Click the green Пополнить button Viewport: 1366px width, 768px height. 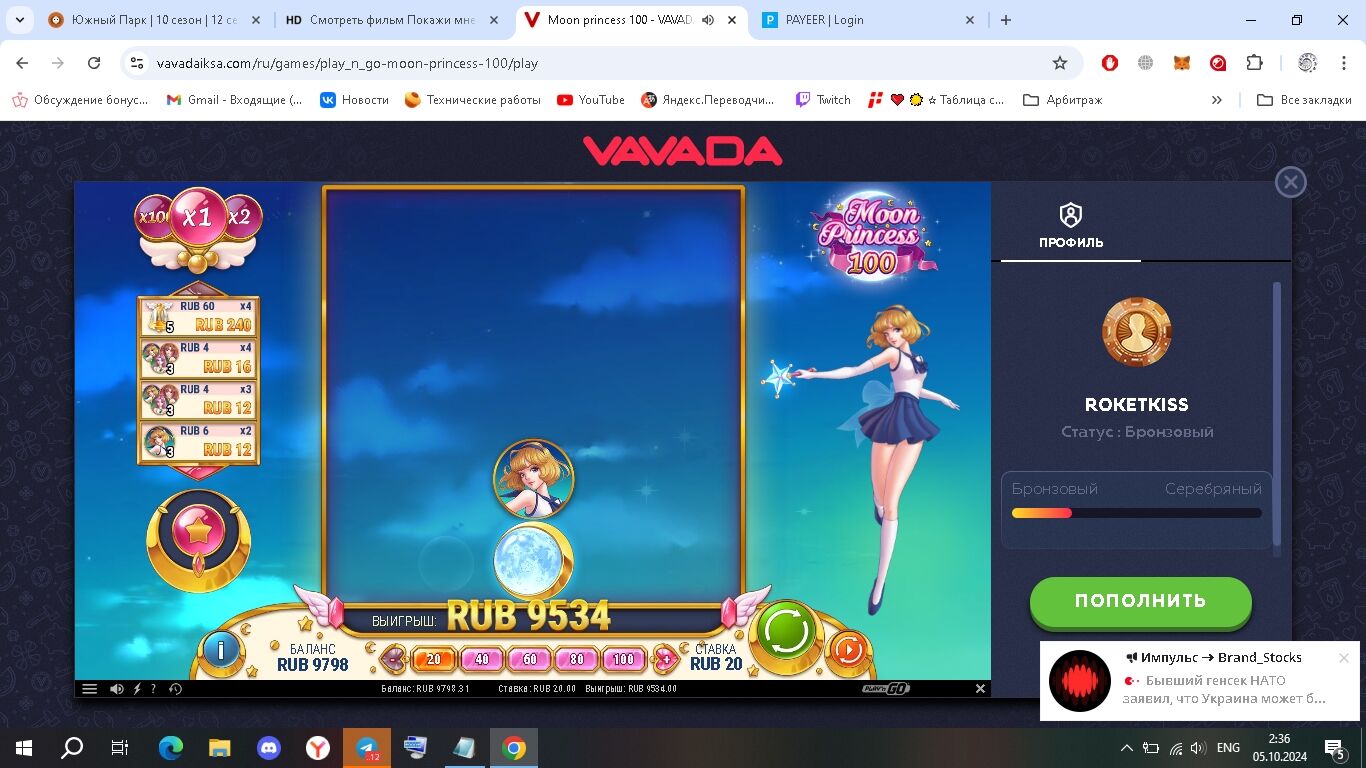tap(1140, 601)
